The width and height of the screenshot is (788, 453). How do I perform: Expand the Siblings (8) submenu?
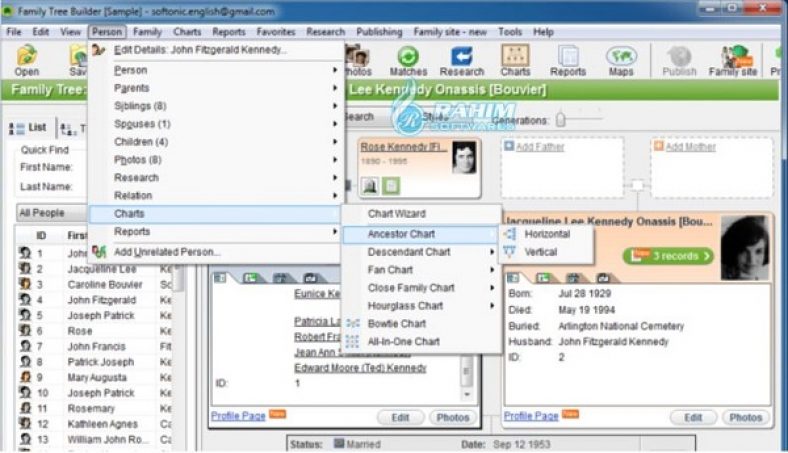[334, 106]
